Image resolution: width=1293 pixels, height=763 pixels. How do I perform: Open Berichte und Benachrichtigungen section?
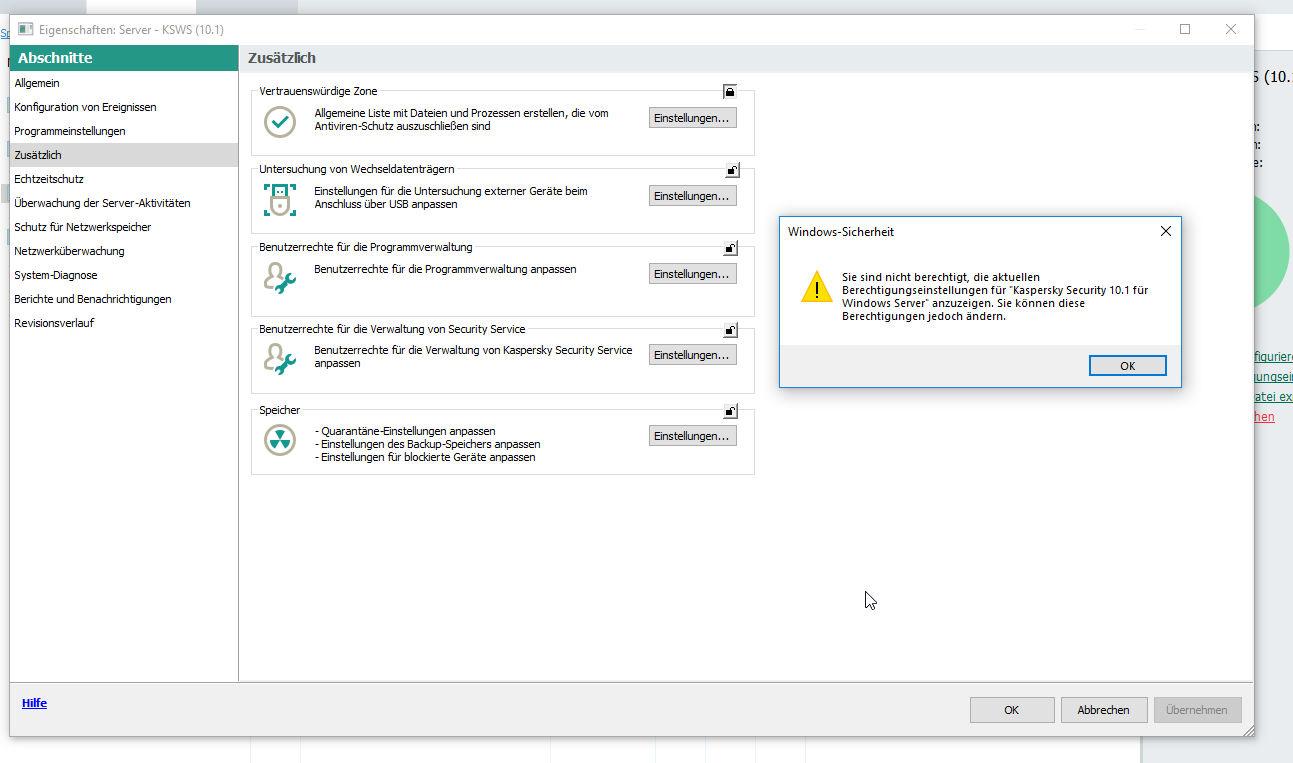(x=124, y=299)
